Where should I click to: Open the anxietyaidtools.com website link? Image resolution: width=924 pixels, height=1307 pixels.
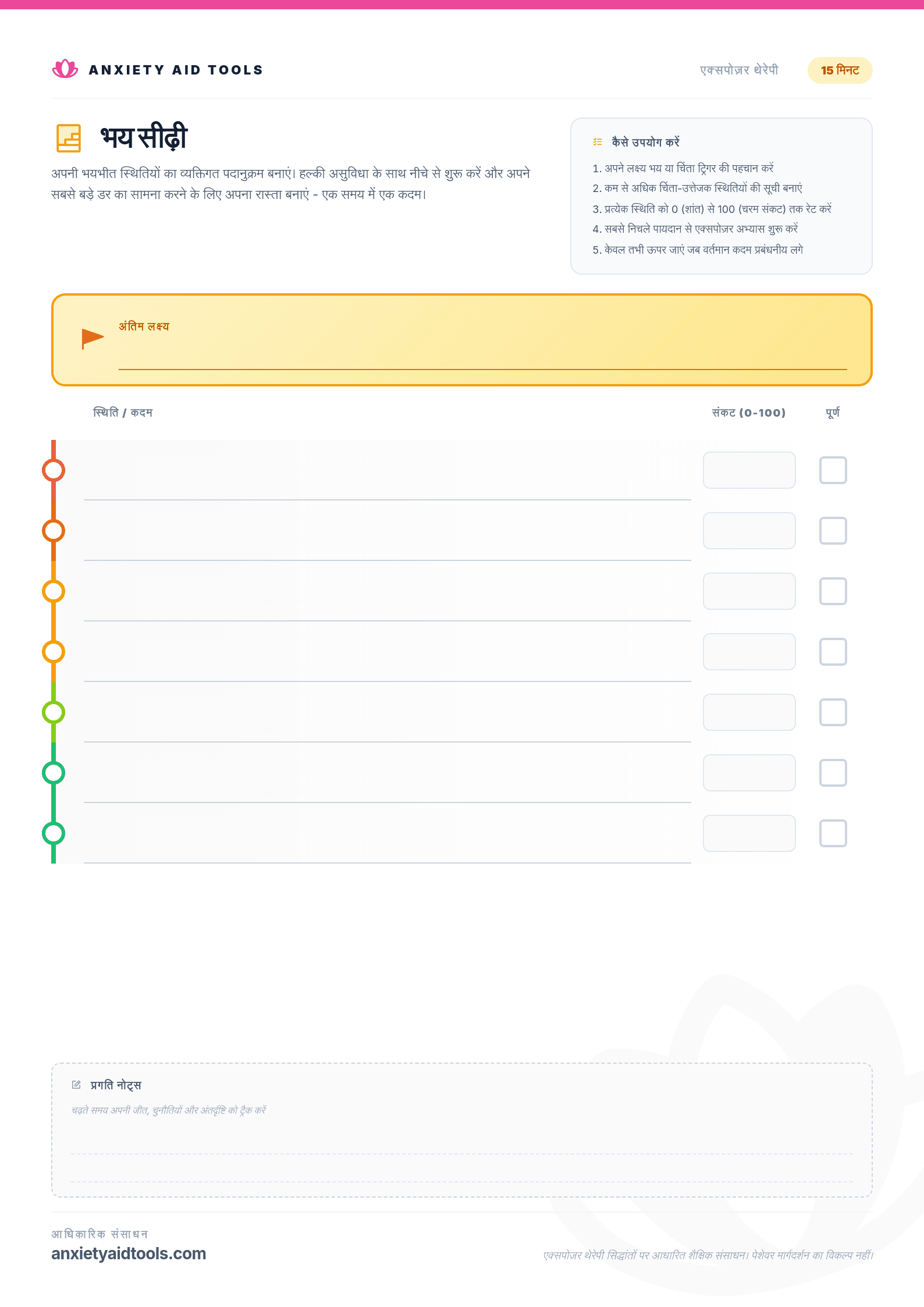129,1253
